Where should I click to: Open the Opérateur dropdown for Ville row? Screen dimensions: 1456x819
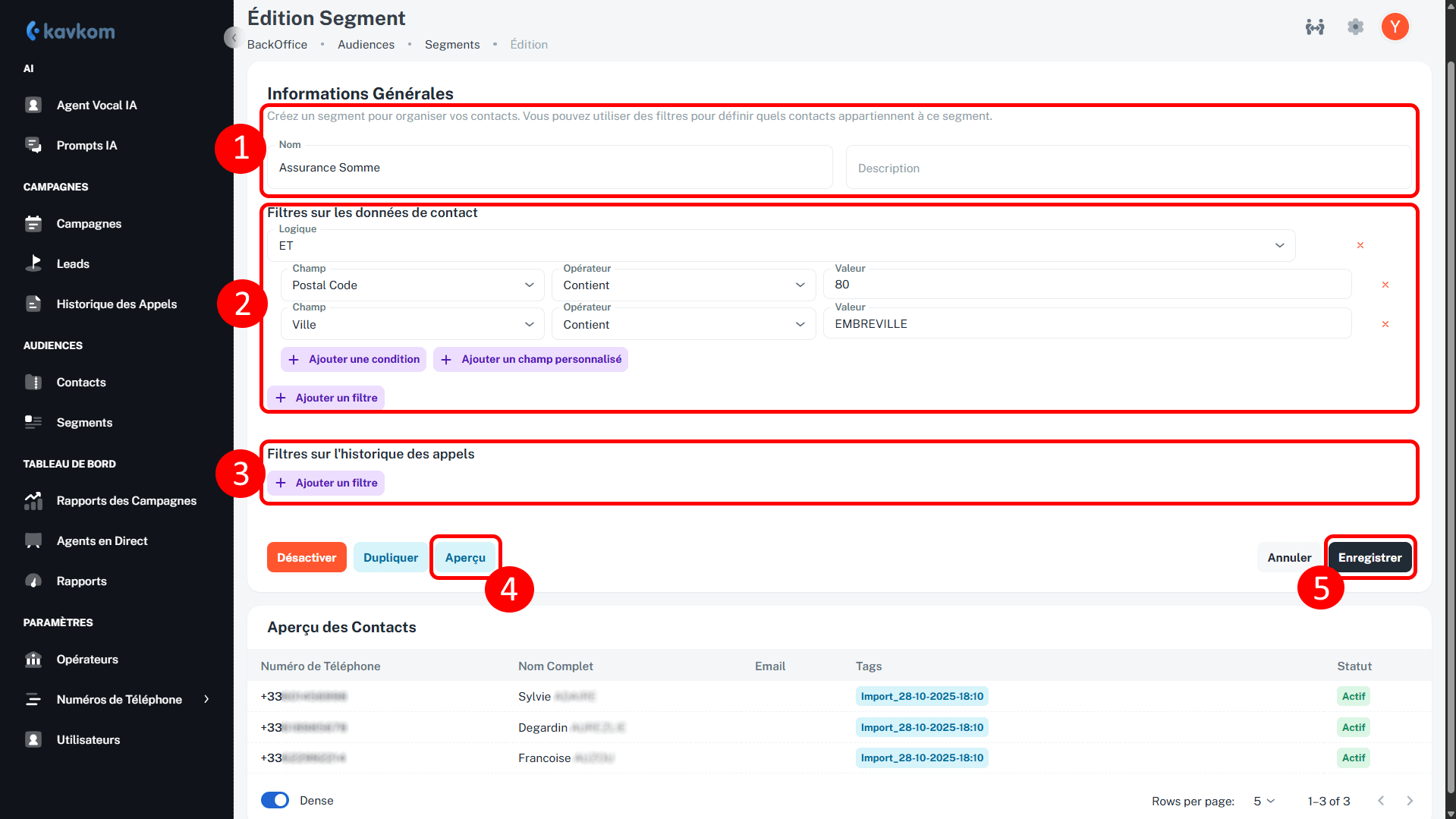click(x=683, y=325)
